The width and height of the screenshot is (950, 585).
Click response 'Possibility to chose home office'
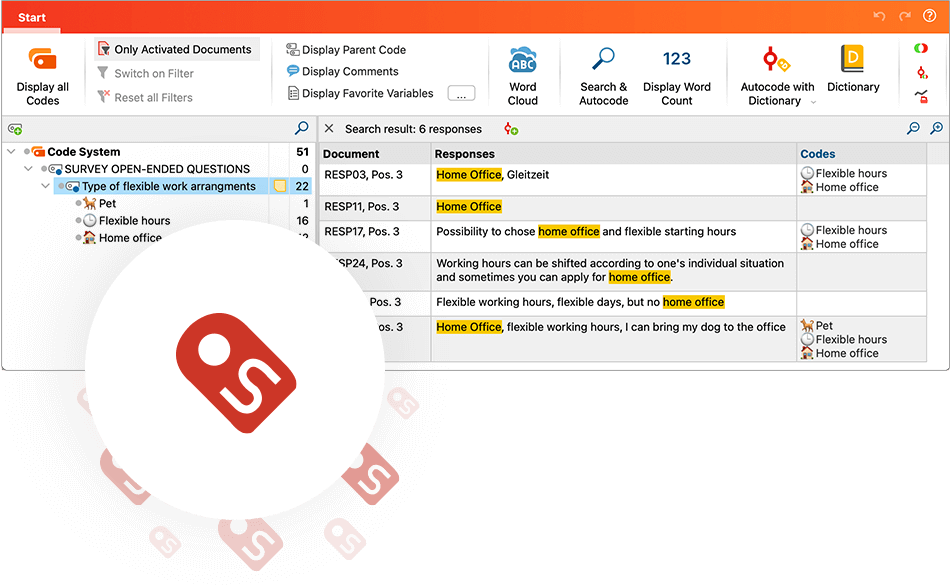coord(586,231)
